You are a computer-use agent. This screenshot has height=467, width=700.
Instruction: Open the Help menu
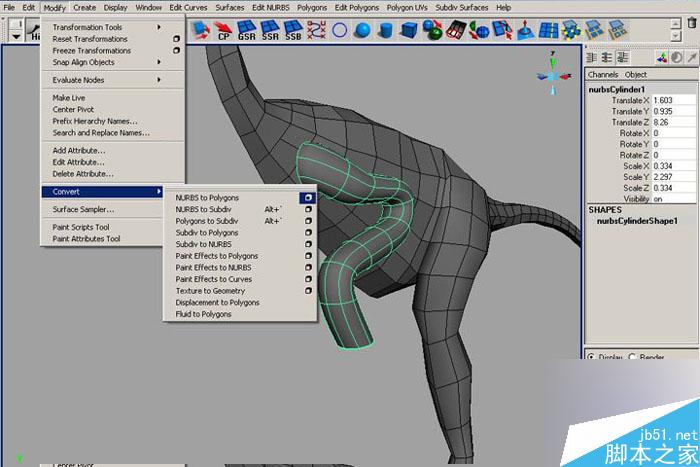503,8
